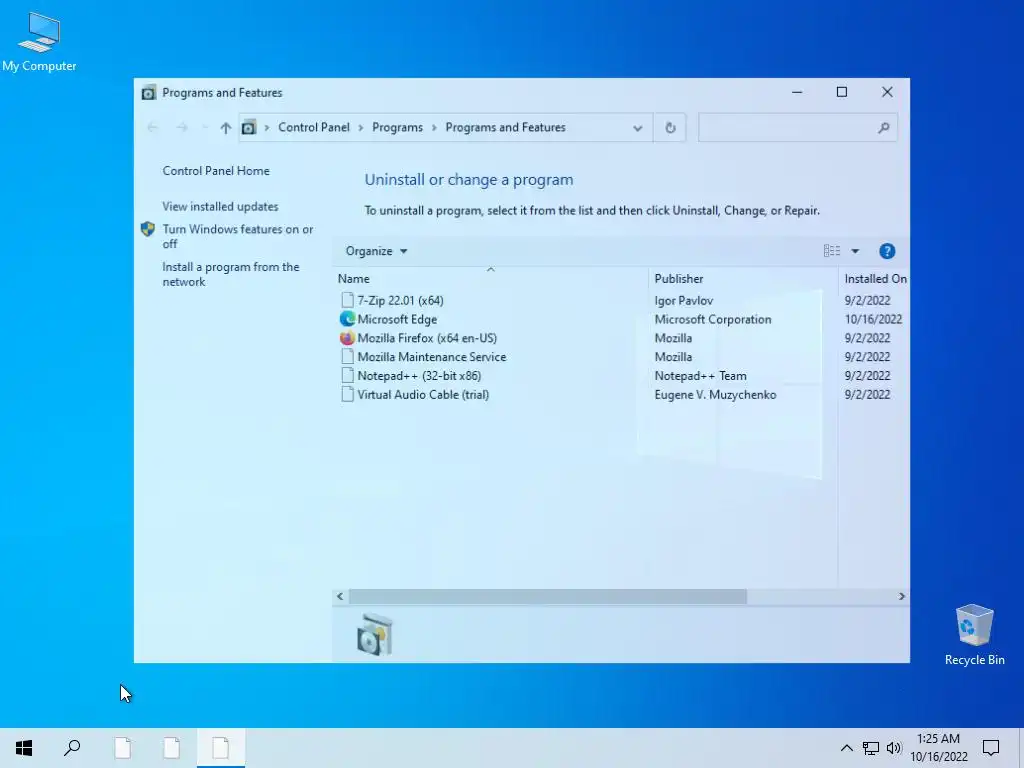The image size is (1024, 768).
Task: Click publisher Igor Pavlov
Action: click(x=684, y=300)
